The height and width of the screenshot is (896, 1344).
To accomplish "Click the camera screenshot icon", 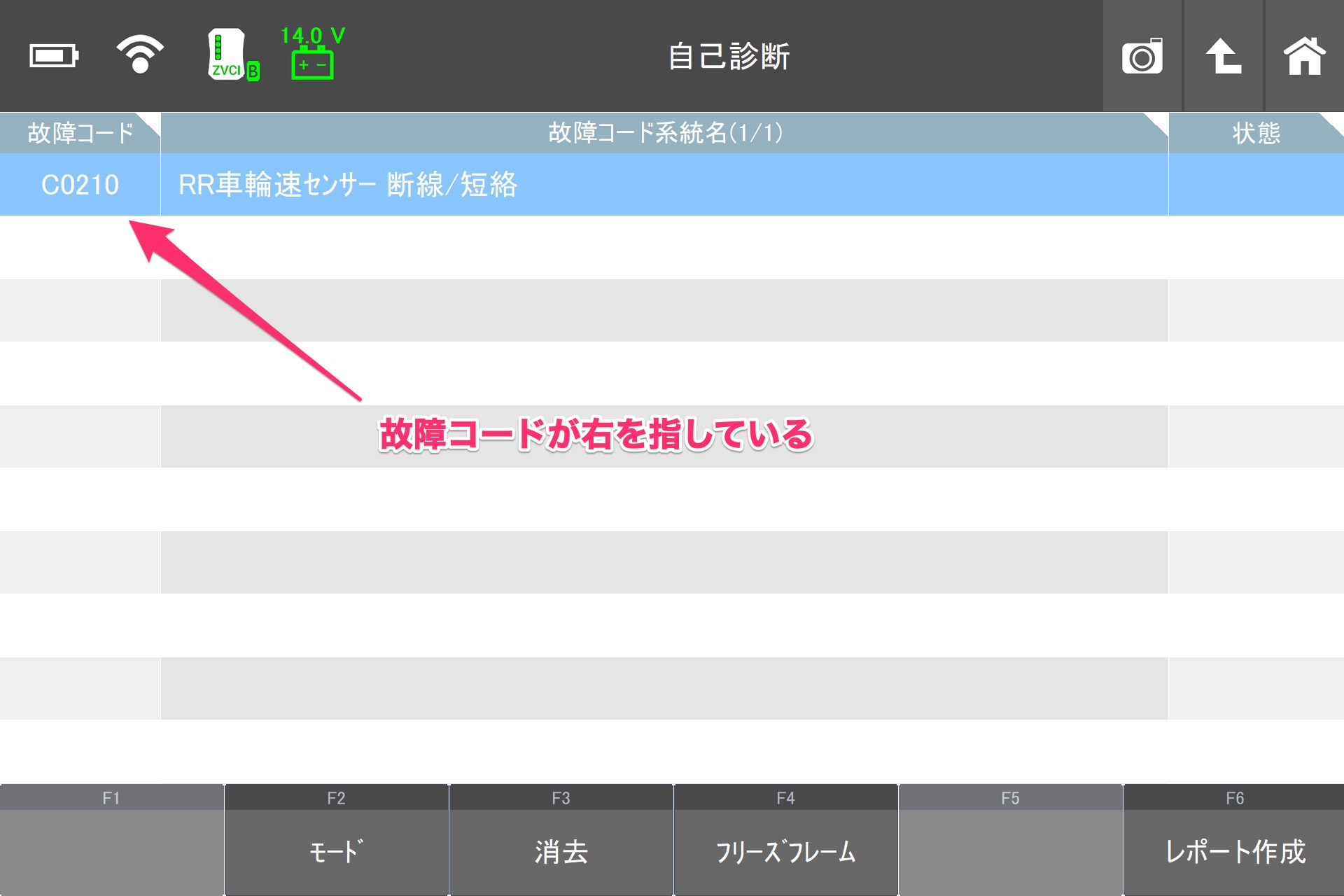I will 1142,56.
